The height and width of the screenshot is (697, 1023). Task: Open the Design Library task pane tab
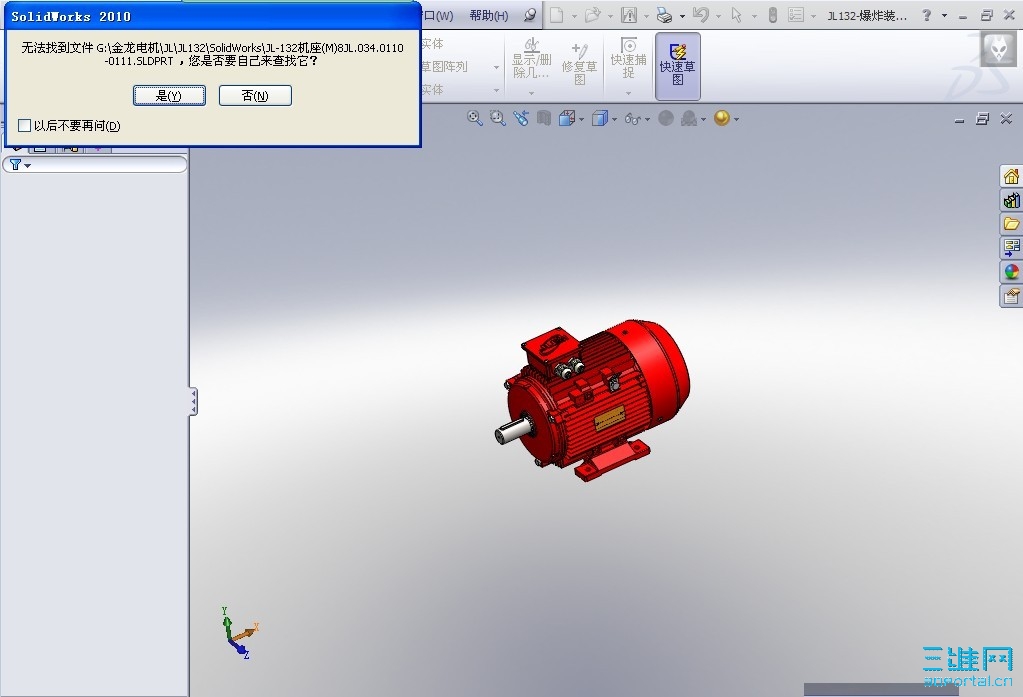click(x=1011, y=200)
